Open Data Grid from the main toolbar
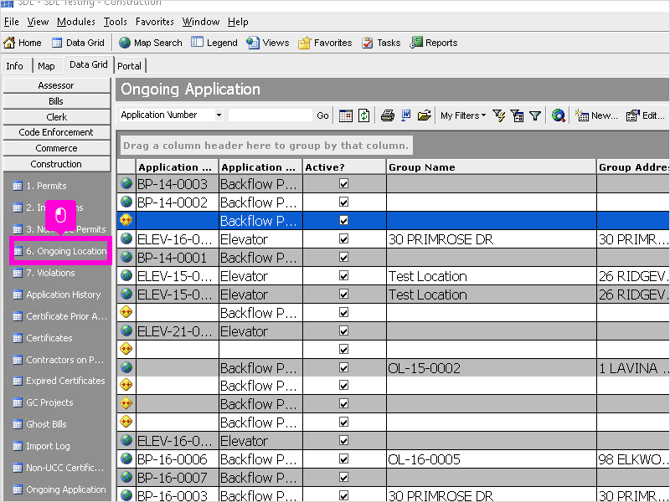This screenshot has width=670, height=502. [x=78, y=43]
